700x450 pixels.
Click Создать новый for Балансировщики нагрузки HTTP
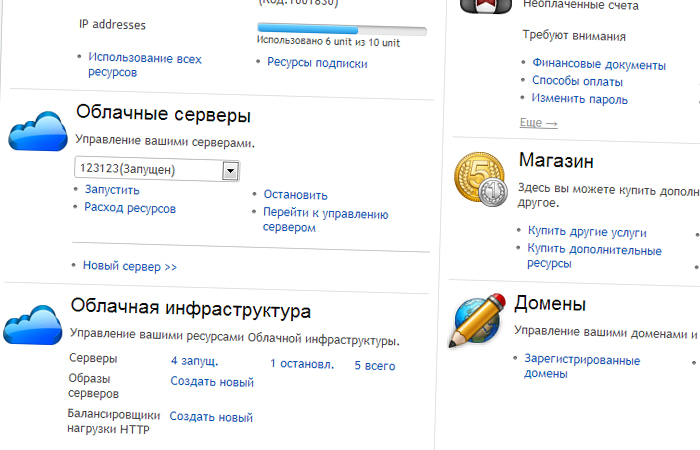(211, 417)
